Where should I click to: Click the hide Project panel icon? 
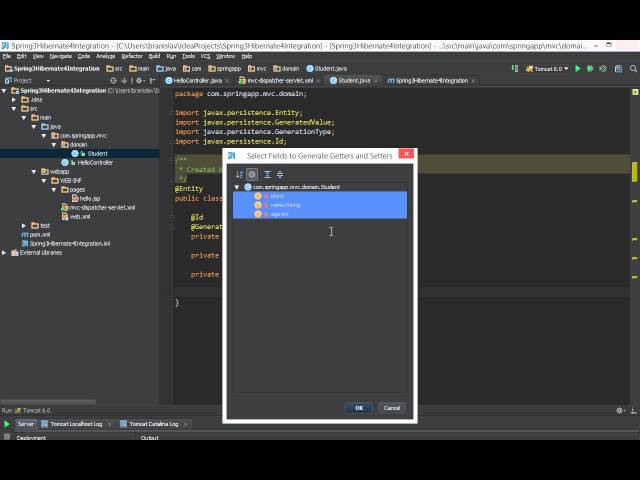[x=153, y=81]
